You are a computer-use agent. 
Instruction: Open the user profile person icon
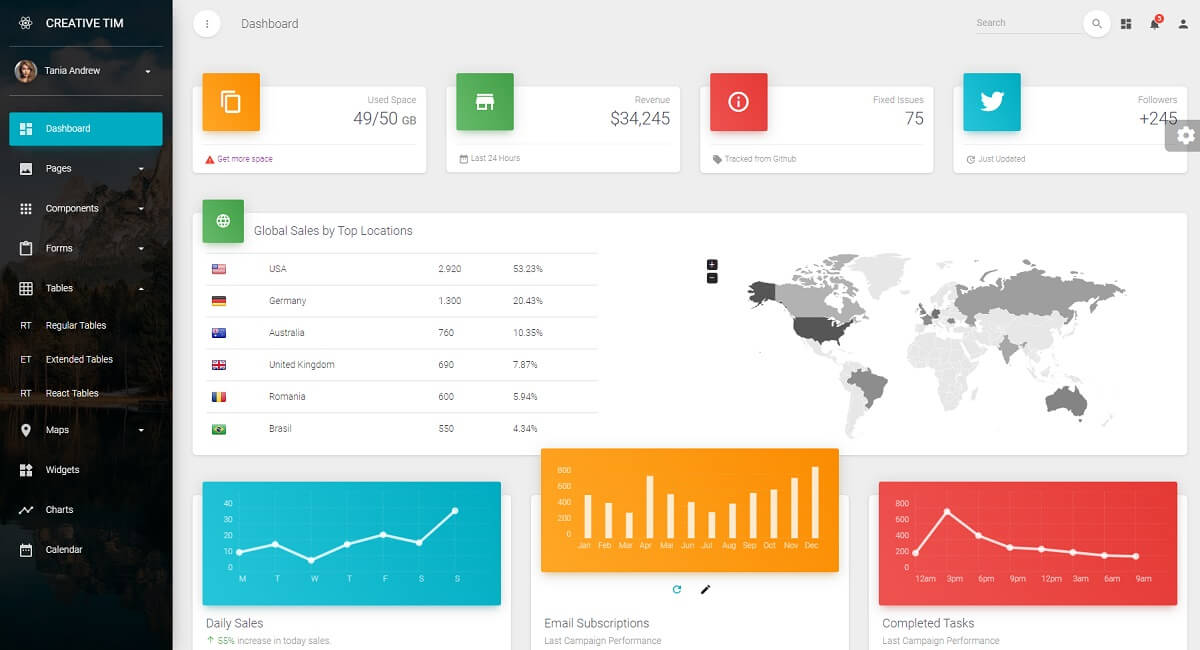point(1185,22)
